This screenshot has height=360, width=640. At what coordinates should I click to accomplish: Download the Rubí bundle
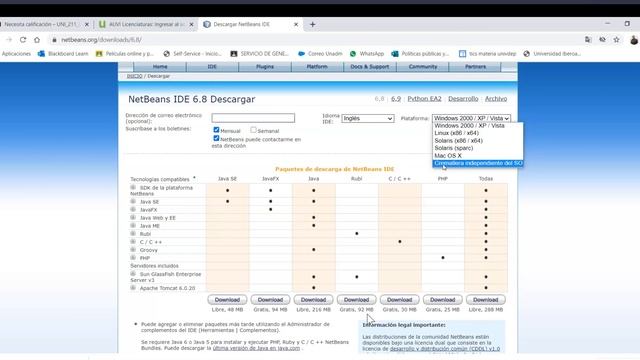tap(356, 300)
